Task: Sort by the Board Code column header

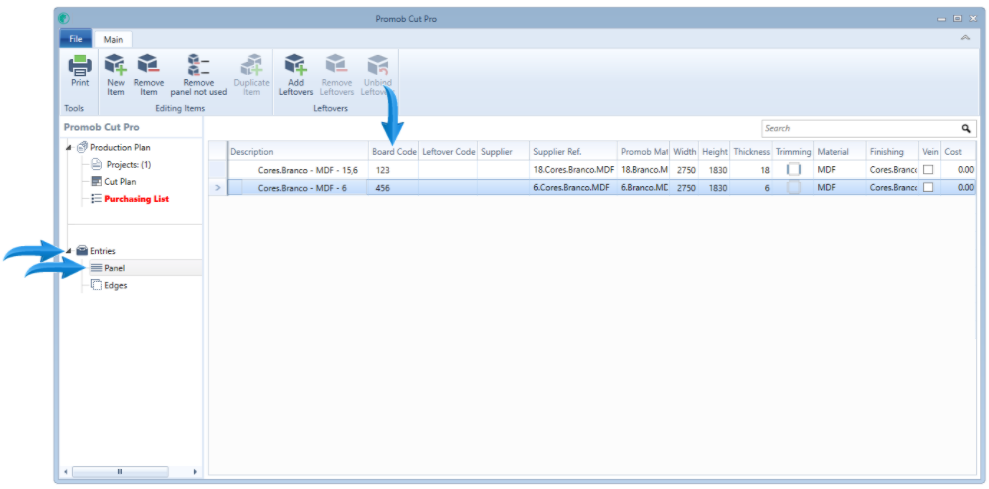Action: pos(394,152)
